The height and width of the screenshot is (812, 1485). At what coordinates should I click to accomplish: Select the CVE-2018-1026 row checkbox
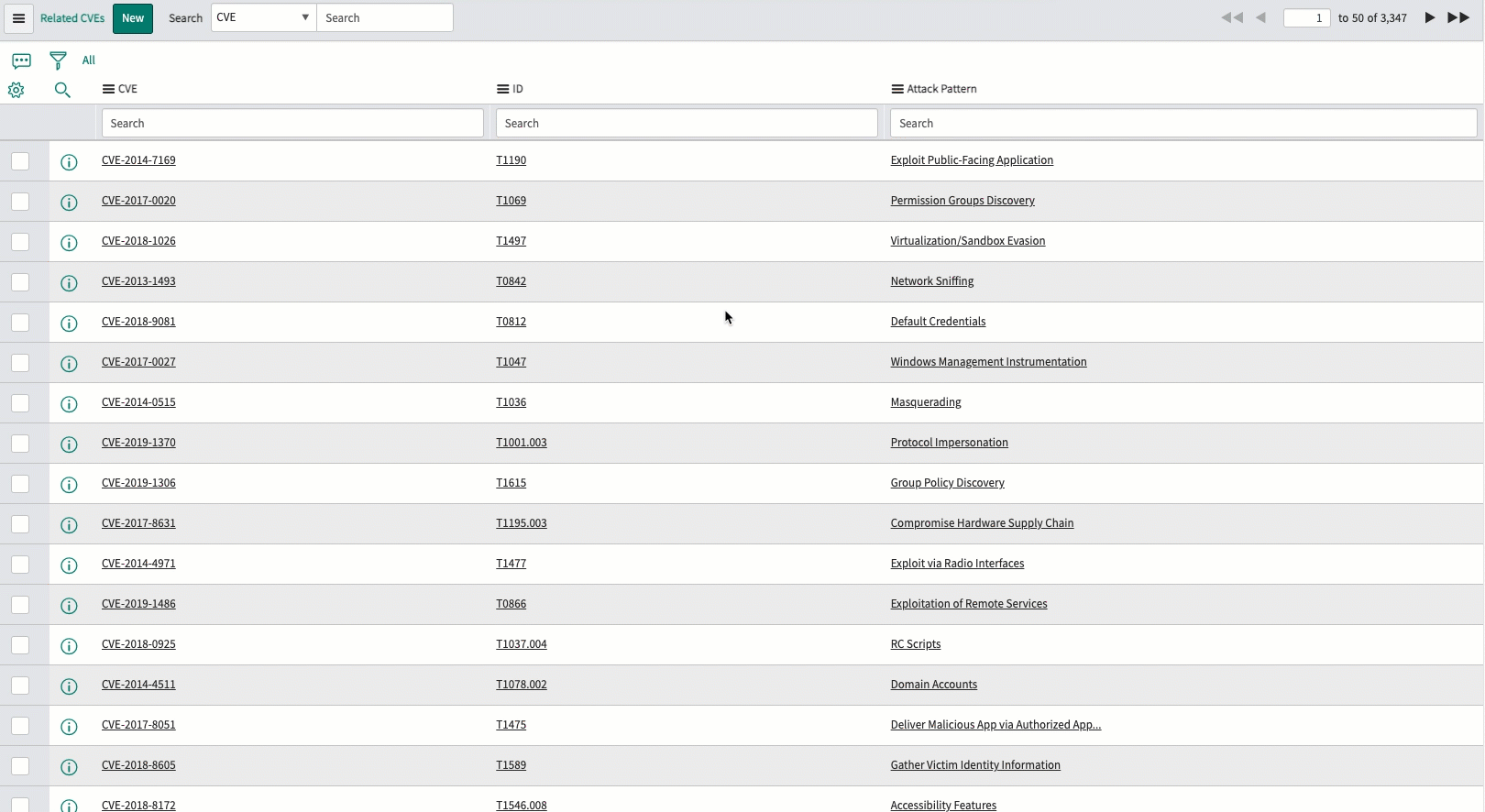[20, 242]
